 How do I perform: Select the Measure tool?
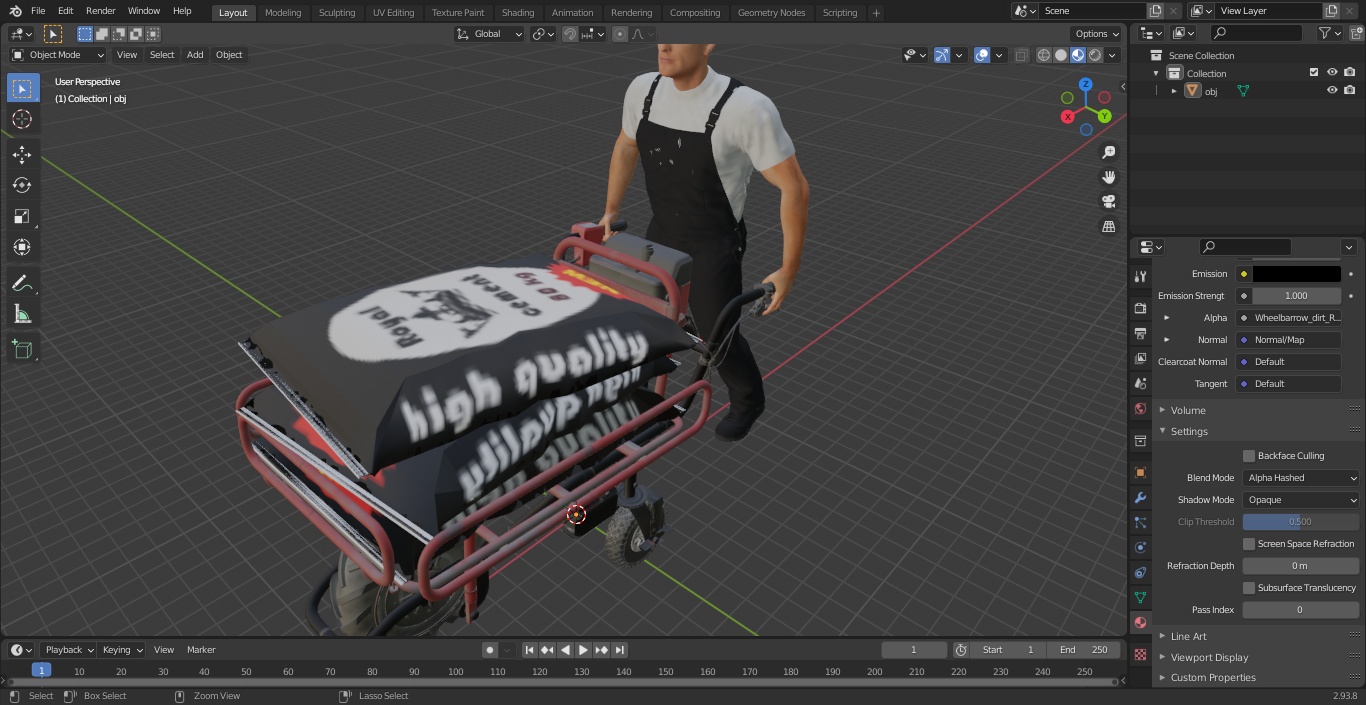[22, 314]
